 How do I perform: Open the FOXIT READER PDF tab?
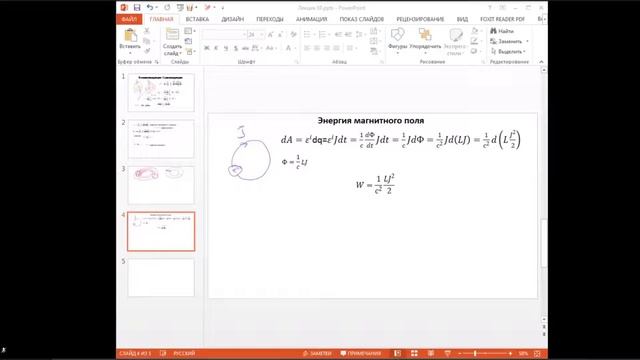click(502, 19)
